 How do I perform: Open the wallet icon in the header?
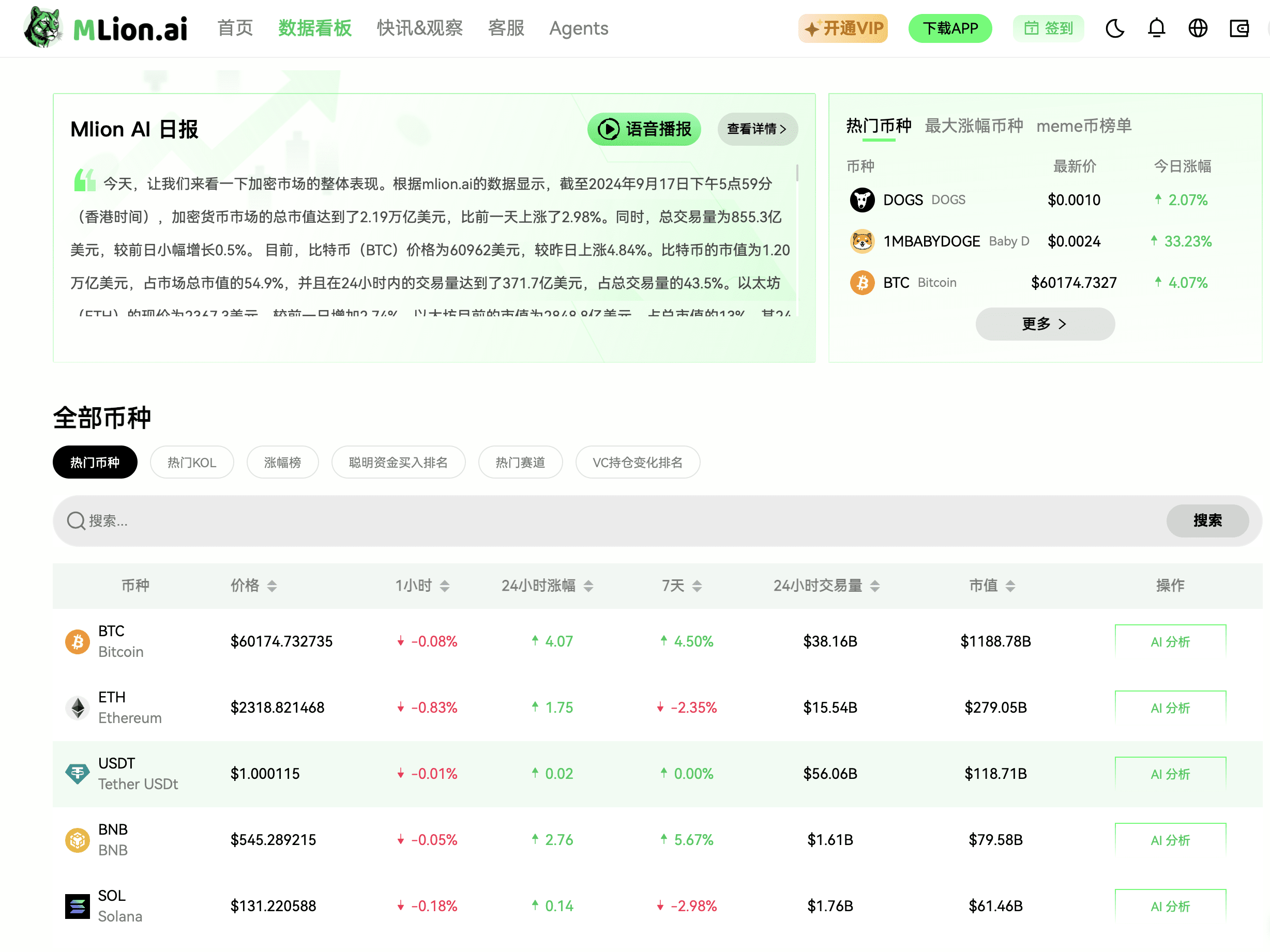1239,27
